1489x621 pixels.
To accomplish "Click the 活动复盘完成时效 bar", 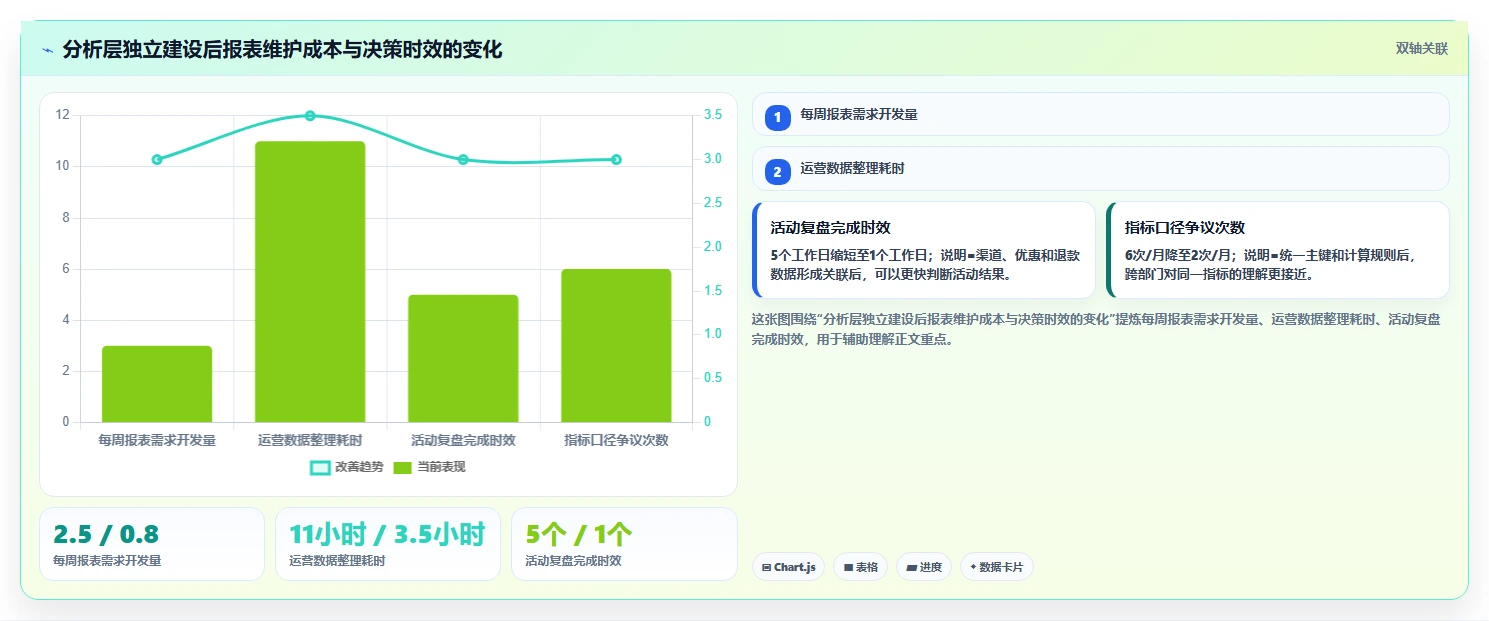I will [x=463, y=358].
